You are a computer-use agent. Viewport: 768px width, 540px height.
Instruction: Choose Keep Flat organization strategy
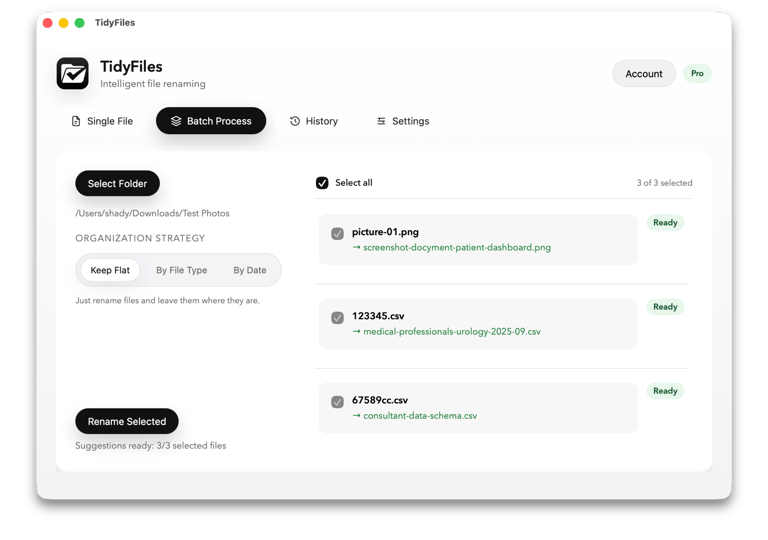(110, 270)
